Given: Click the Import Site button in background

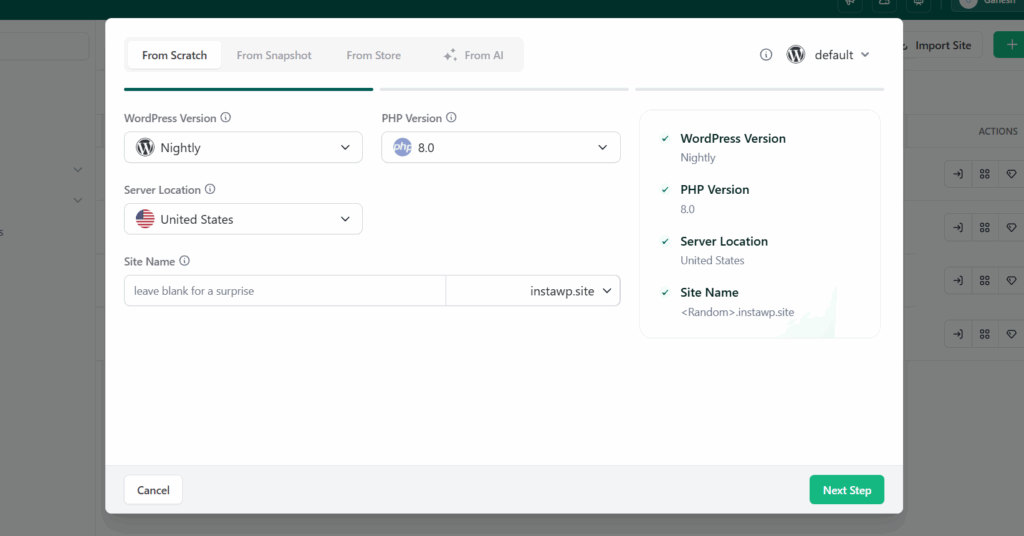Looking at the screenshot, I should click(x=942, y=45).
